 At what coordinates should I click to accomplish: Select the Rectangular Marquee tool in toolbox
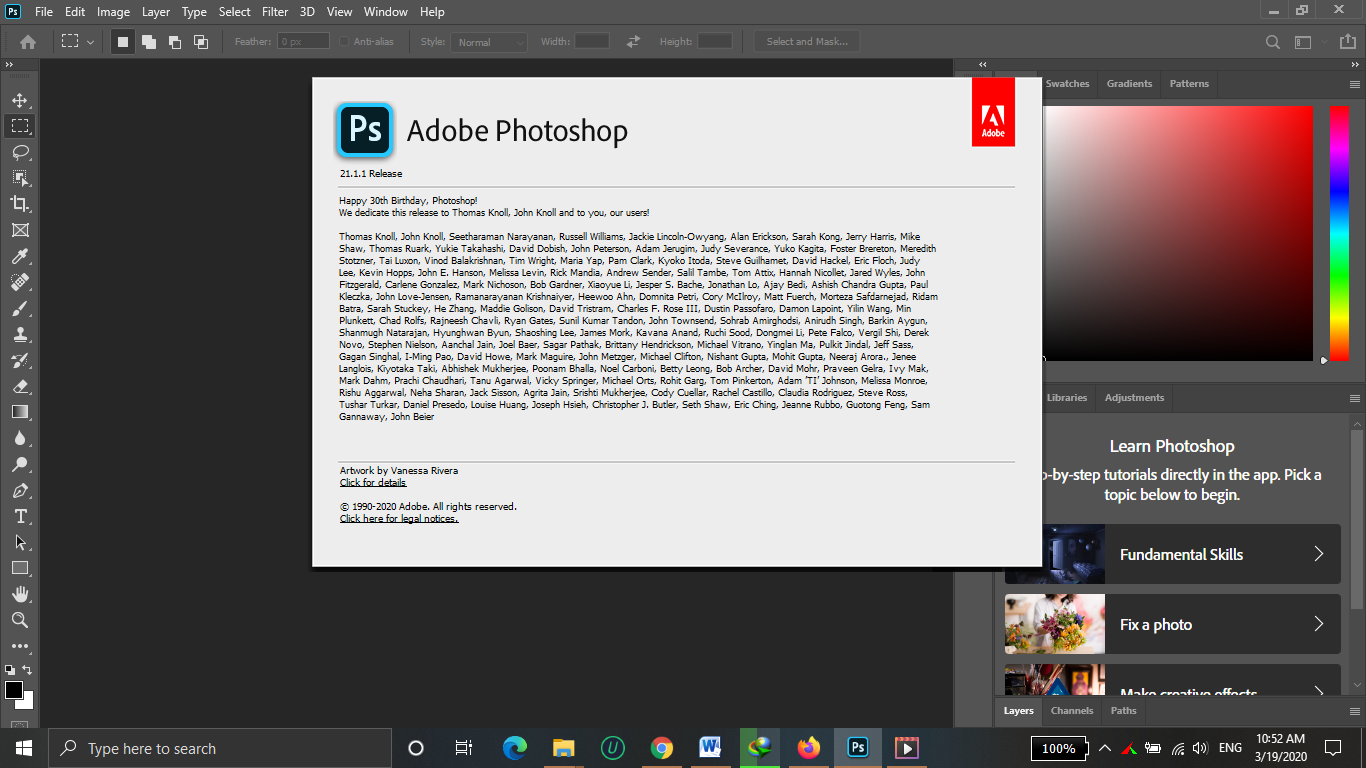tap(20, 126)
